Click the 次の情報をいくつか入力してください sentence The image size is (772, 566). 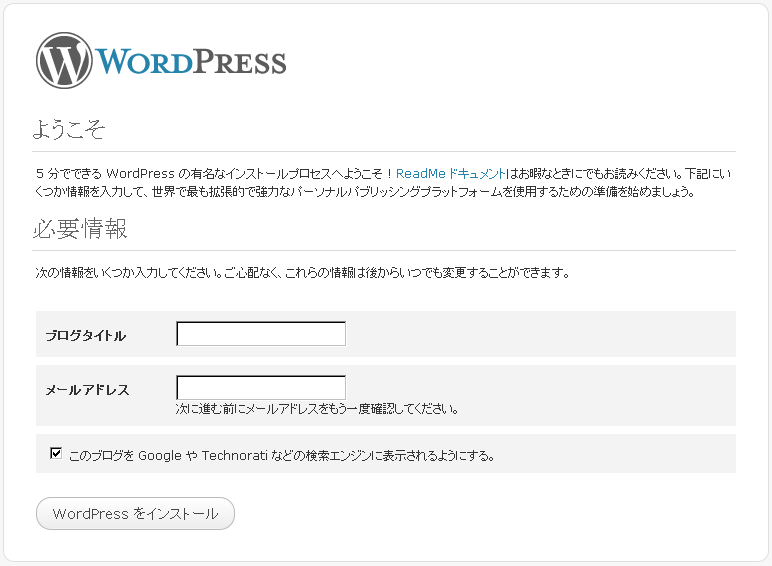tap(302, 273)
